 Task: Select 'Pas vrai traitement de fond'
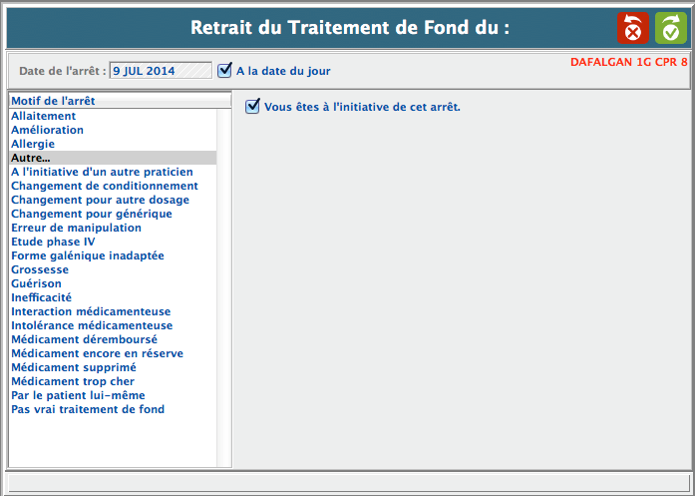coord(88,410)
